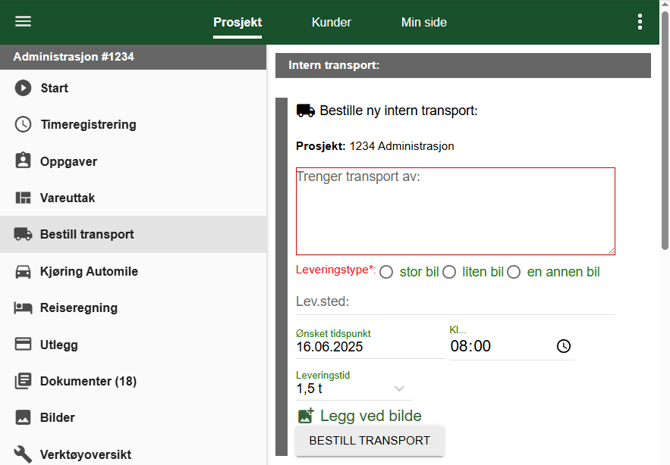The width and height of the screenshot is (670, 465).
Task: Click the add image icon
Action: pyautogui.click(x=306, y=416)
